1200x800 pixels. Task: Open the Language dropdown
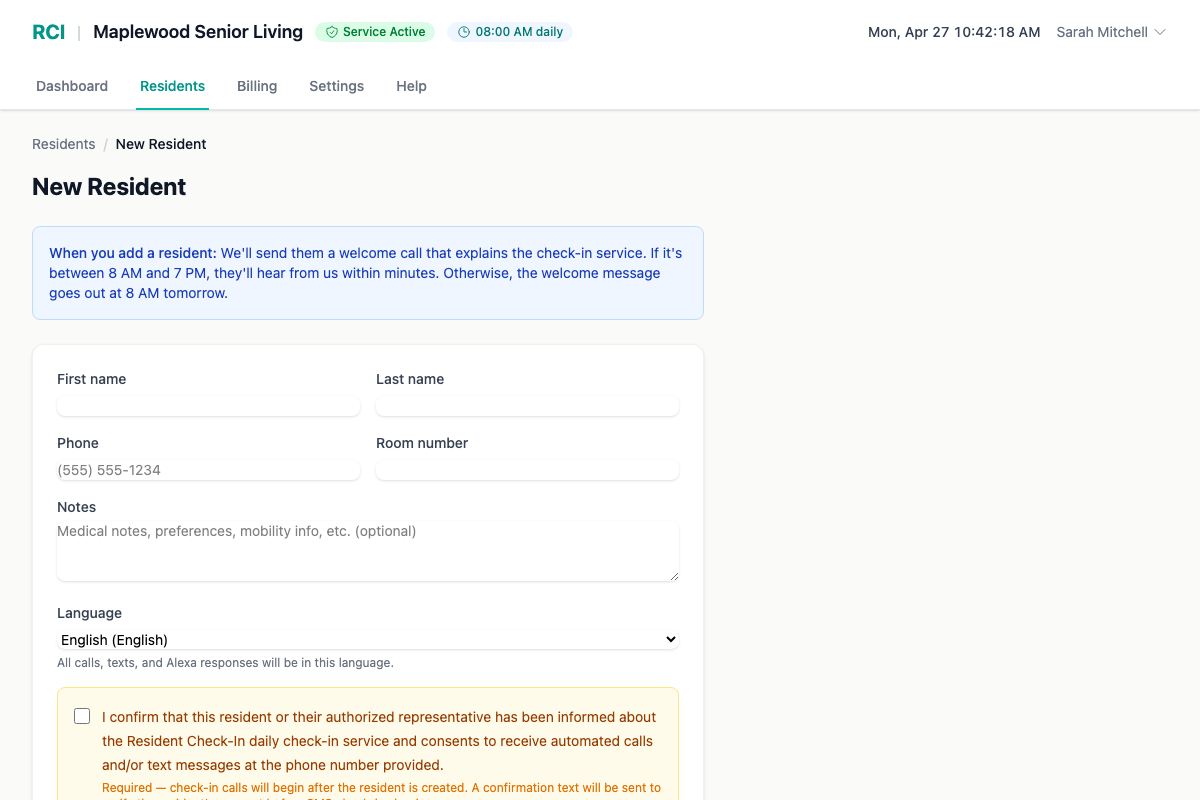click(x=368, y=639)
